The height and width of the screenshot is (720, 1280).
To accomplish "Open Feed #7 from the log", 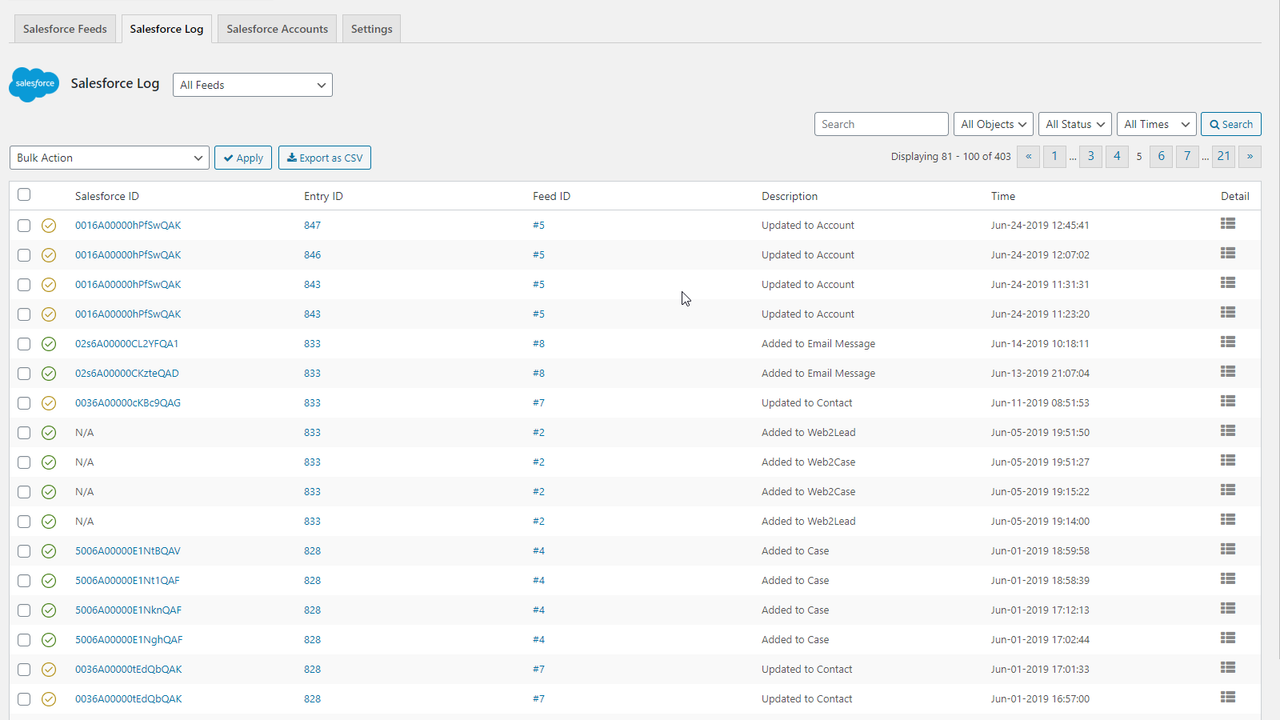I will pyautogui.click(x=539, y=402).
